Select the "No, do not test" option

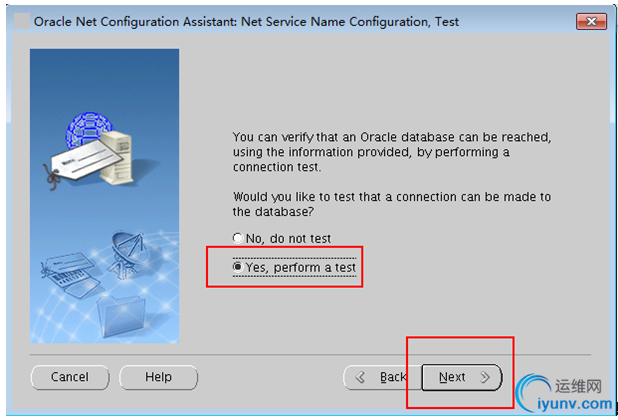pyautogui.click(x=237, y=239)
